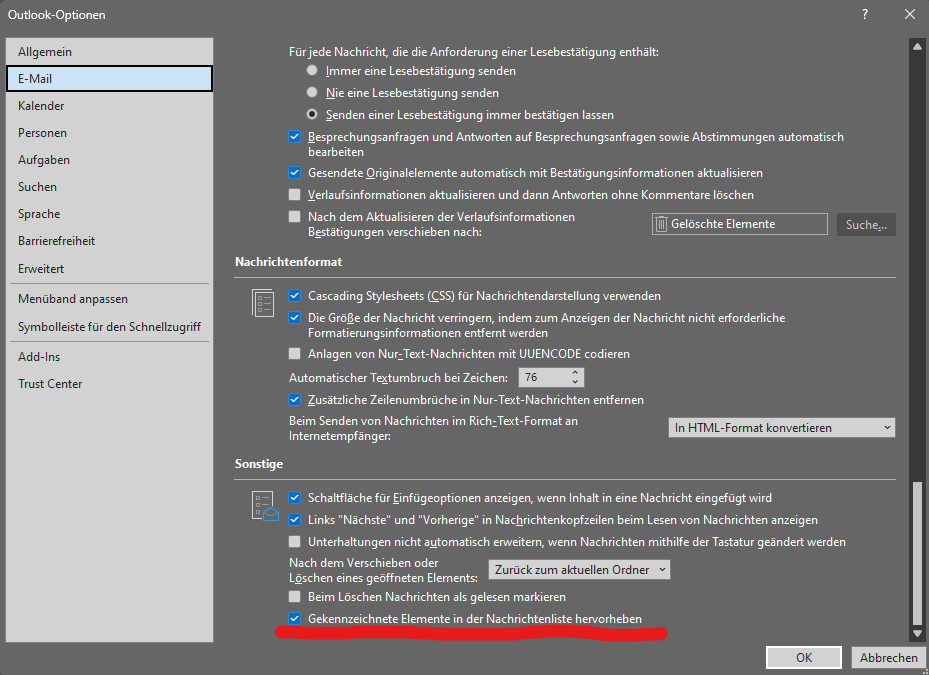Viewport: 929px width, 675px height.
Task: Open Barrierefreiheit settings
Action: coord(109,241)
